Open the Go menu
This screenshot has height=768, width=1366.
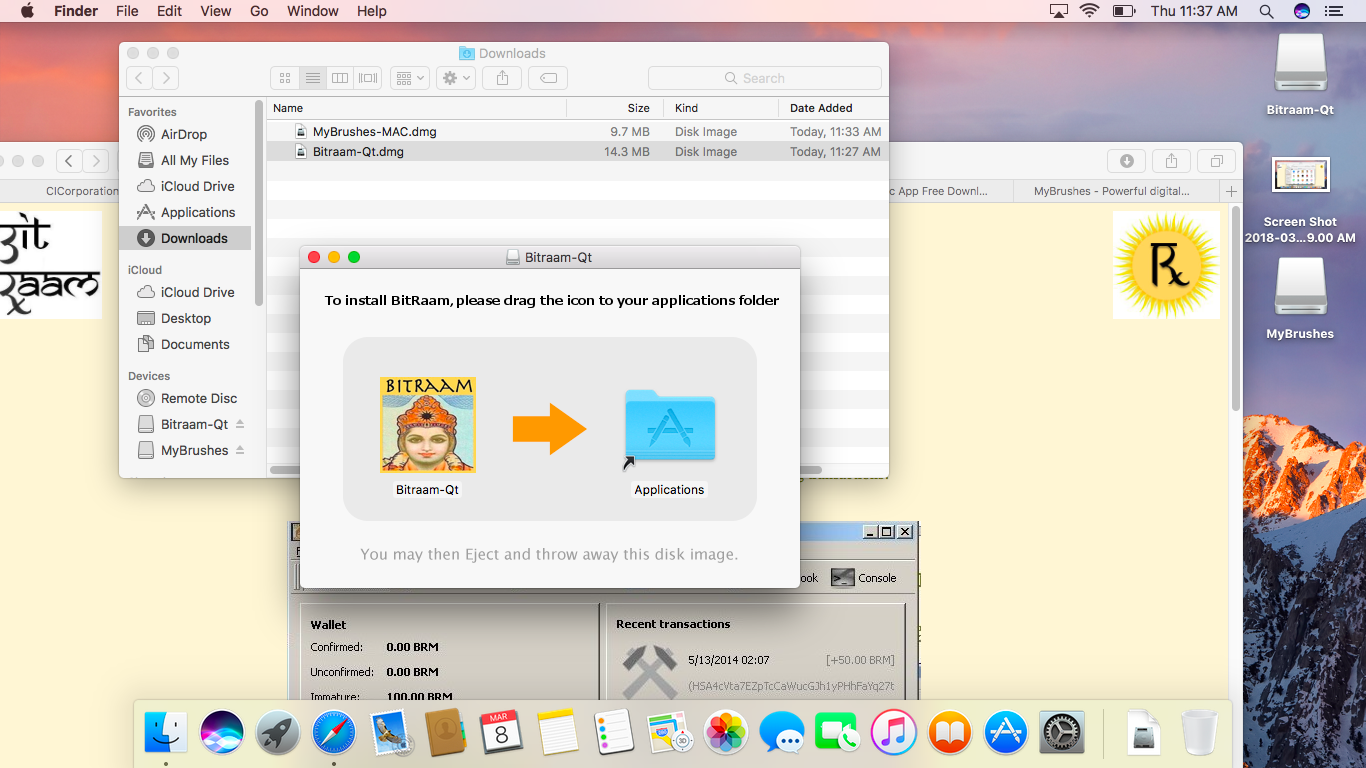259,11
